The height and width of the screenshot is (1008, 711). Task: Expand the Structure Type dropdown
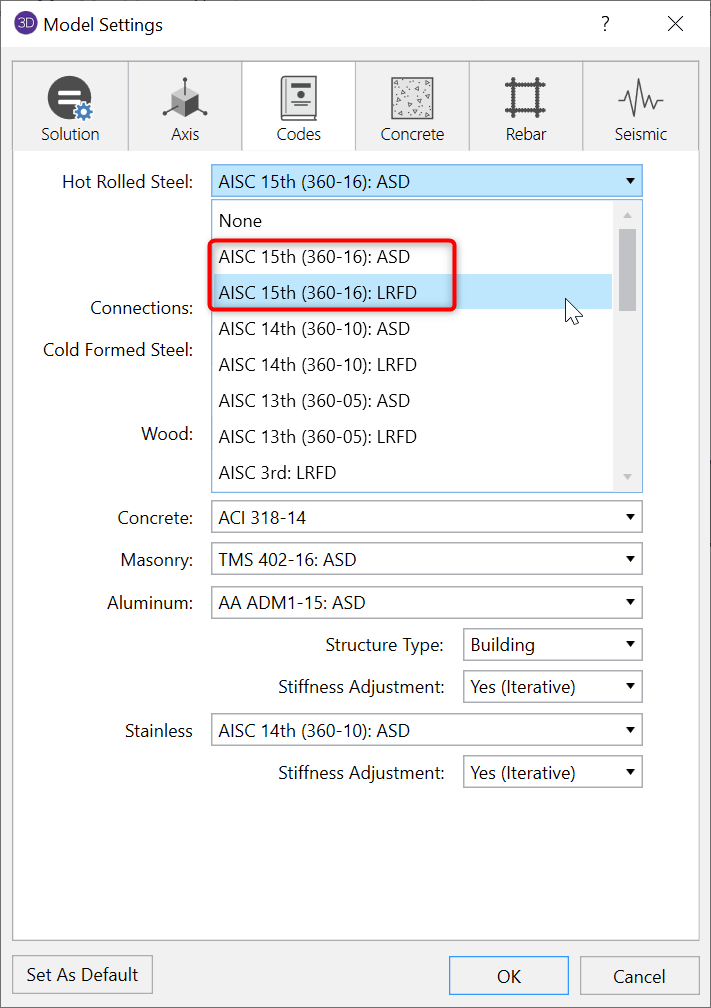point(630,645)
